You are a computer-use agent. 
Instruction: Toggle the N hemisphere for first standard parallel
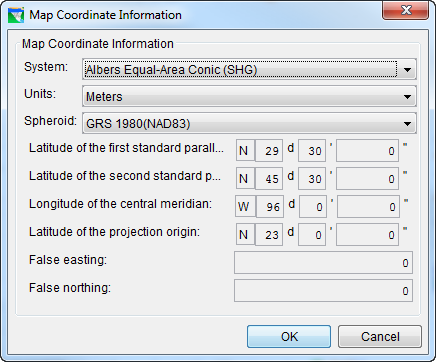(245, 150)
